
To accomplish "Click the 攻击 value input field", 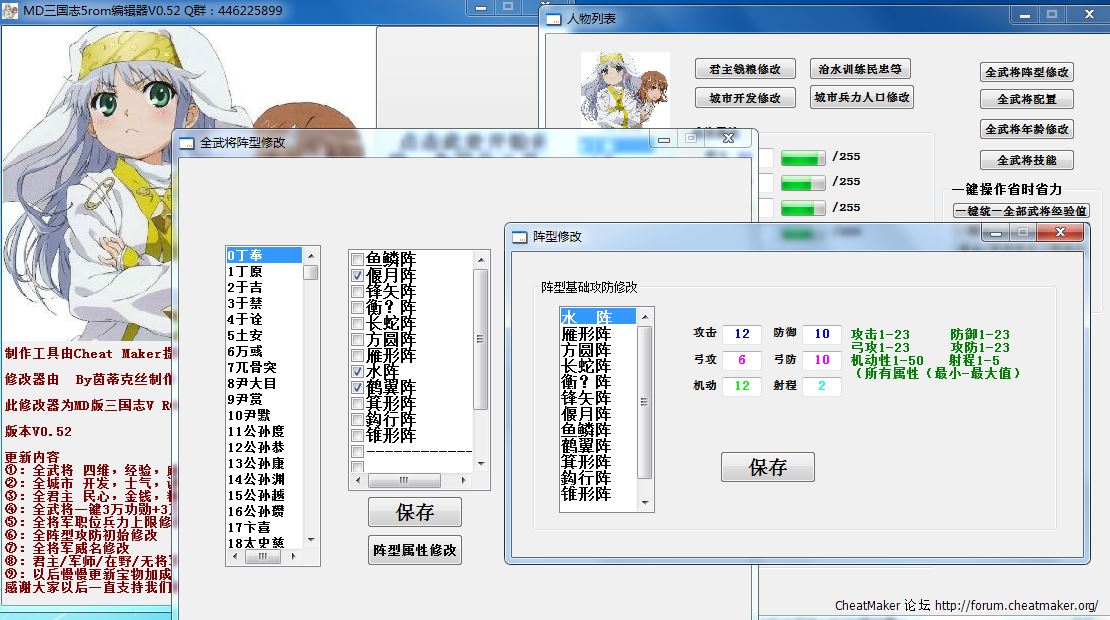I will coord(741,334).
